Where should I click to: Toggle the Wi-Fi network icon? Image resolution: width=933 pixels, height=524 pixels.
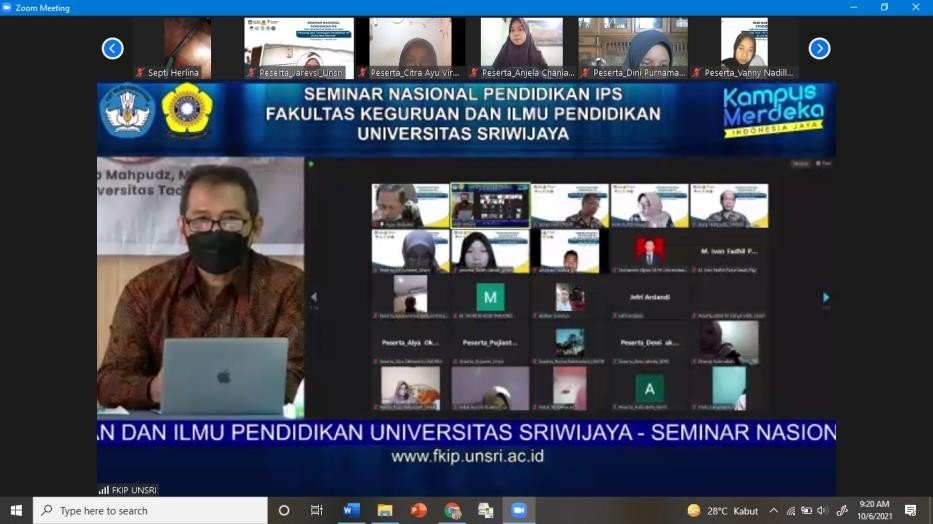(x=790, y=510)
